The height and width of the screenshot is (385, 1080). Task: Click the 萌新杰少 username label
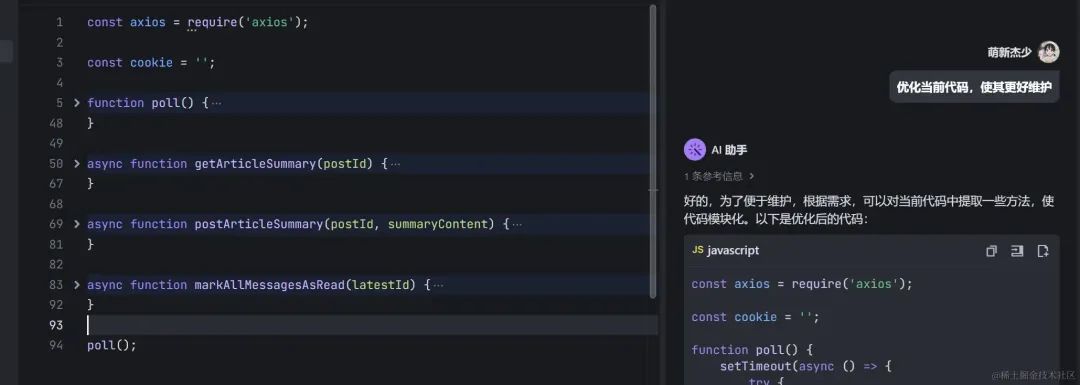(1009, 53)
